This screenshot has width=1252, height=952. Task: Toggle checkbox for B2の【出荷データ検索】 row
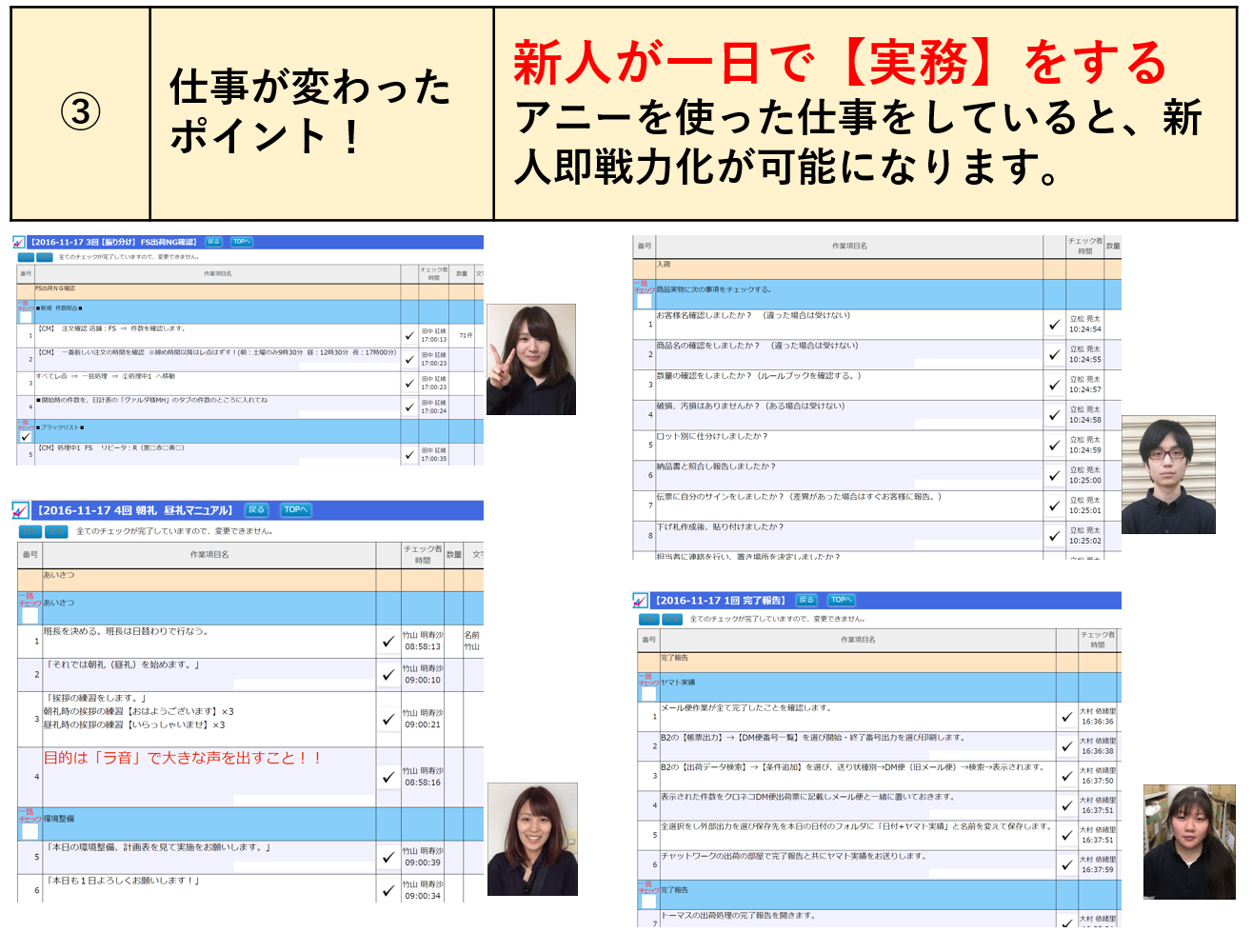[1067, 776]
